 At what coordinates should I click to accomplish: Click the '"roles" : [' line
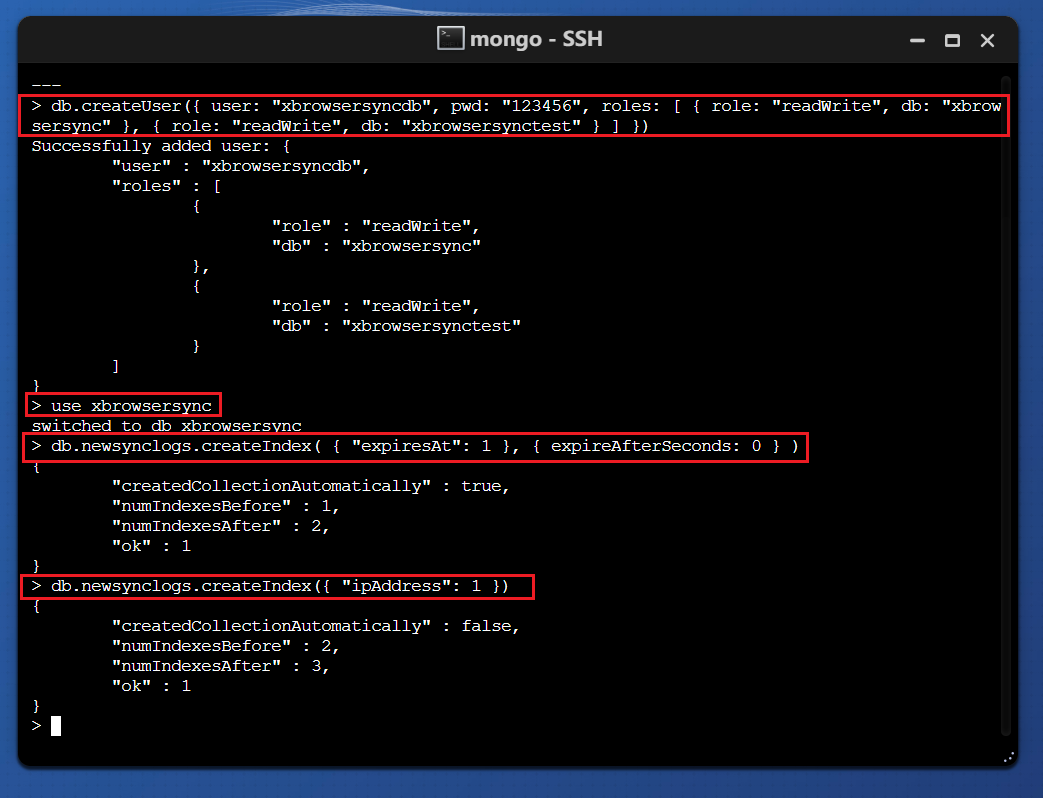click(x=166, y=186)
